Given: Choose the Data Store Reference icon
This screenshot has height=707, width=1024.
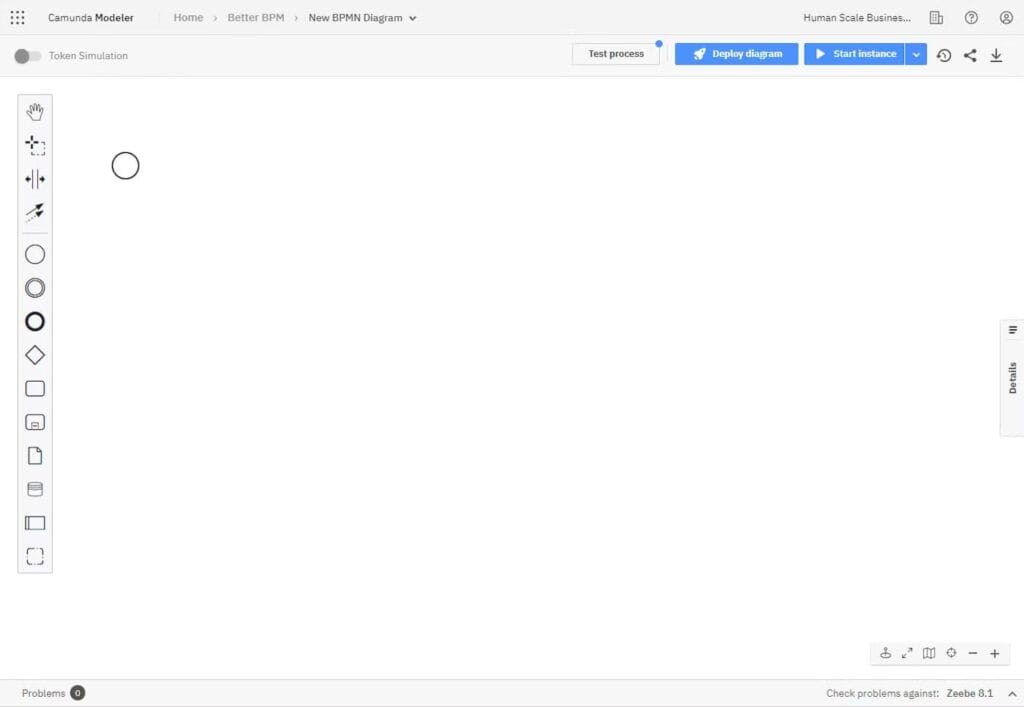Looking at the screenshot, I should pos(35,489).
